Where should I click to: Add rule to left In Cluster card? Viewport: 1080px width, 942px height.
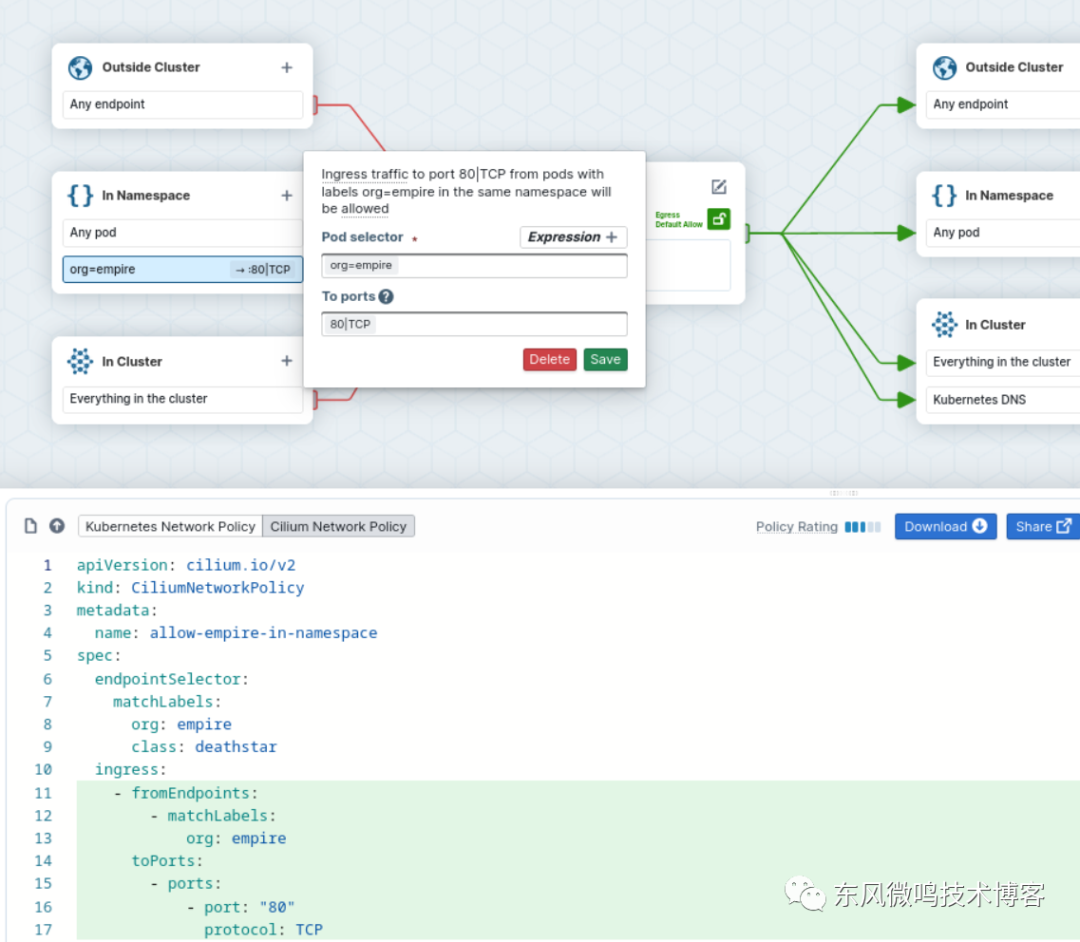pos(287,361)
